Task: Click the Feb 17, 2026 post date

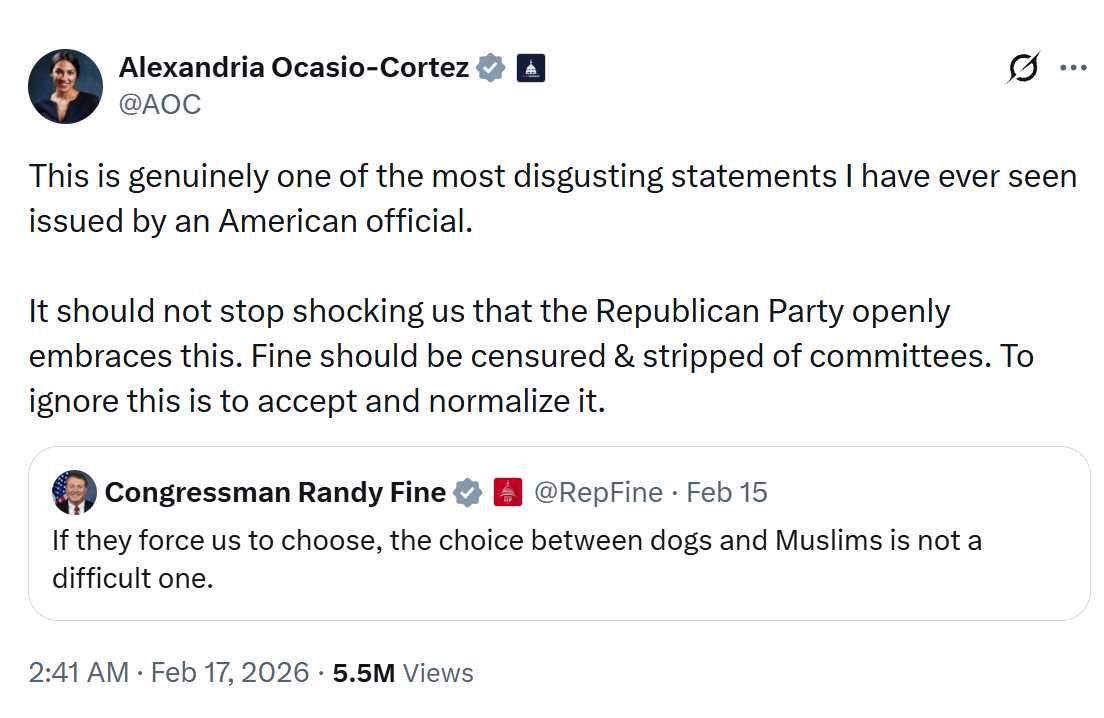Action: (x=230, y=672)
